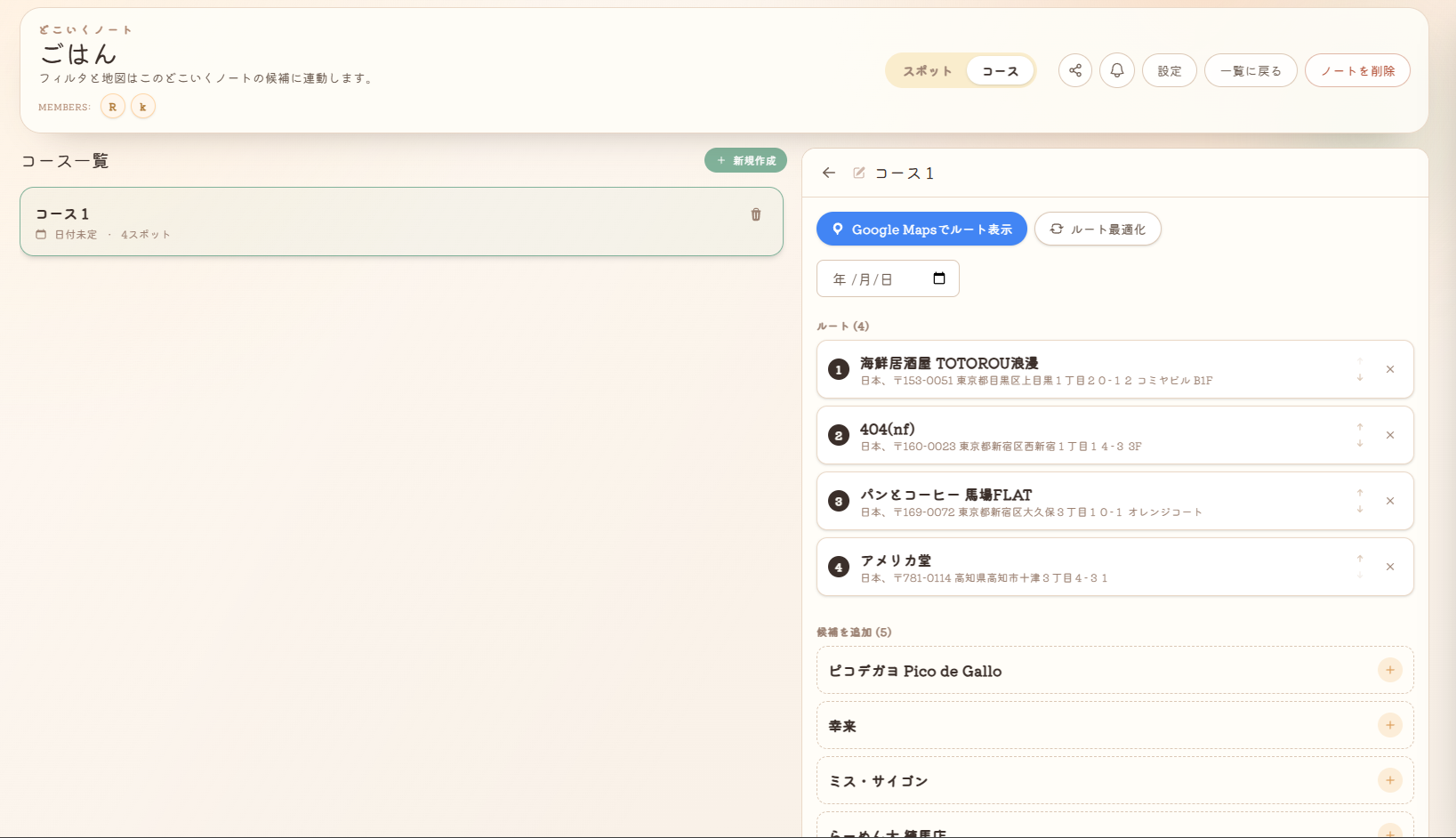Open 設定 settings

pyautogui.click(x=1169, y=70)
